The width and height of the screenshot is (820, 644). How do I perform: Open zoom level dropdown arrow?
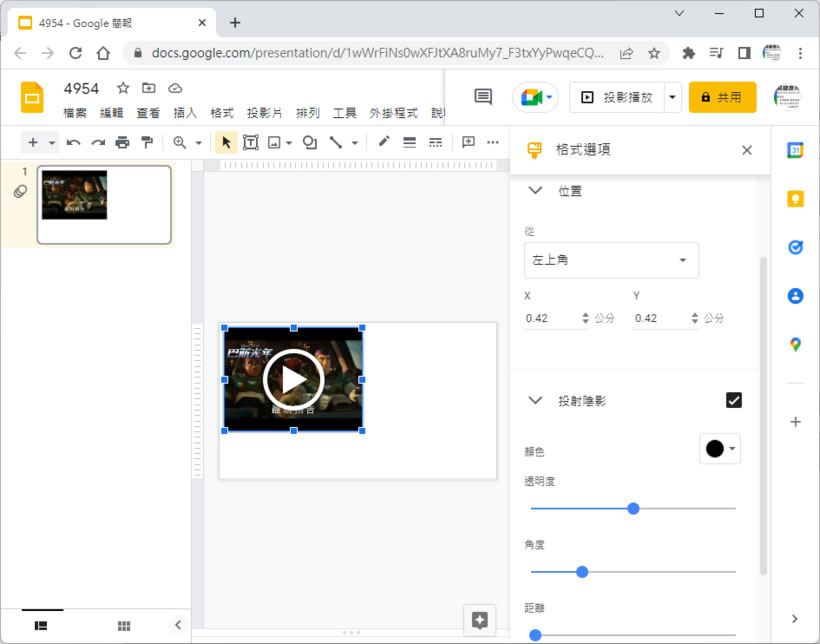pyautogui.click(x=198, y=142)
